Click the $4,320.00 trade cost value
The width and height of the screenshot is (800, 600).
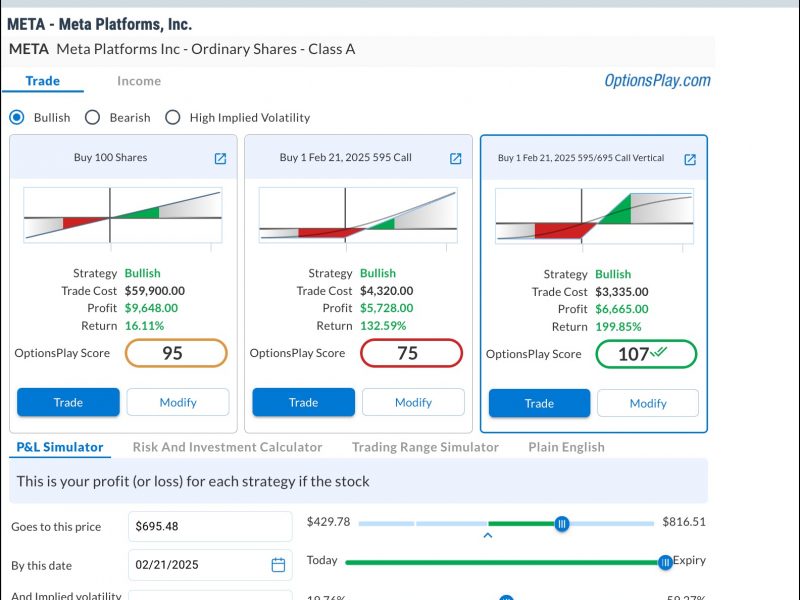(387, 291)
